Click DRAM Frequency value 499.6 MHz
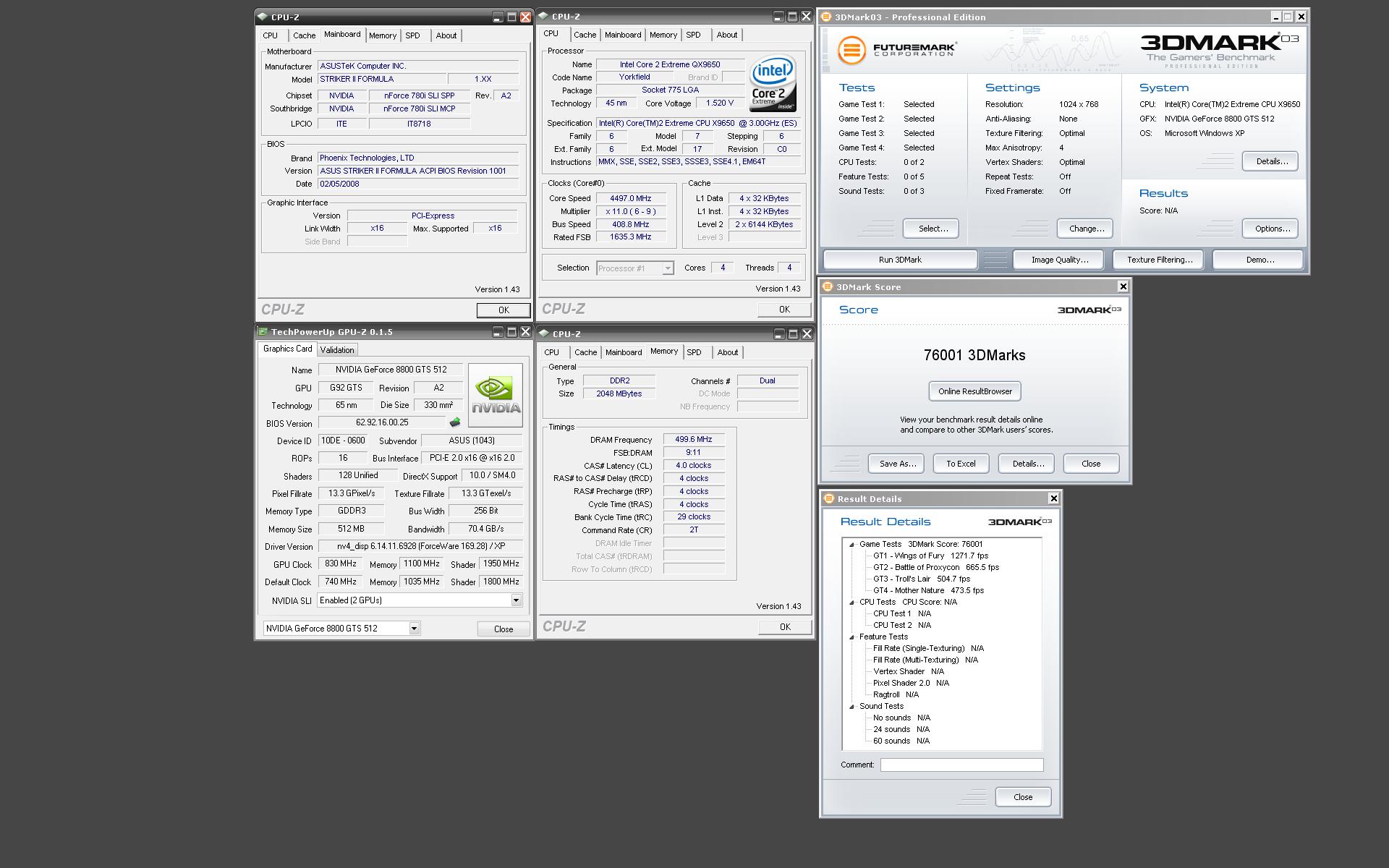The image size is (1389, 868). click(693, 440)
